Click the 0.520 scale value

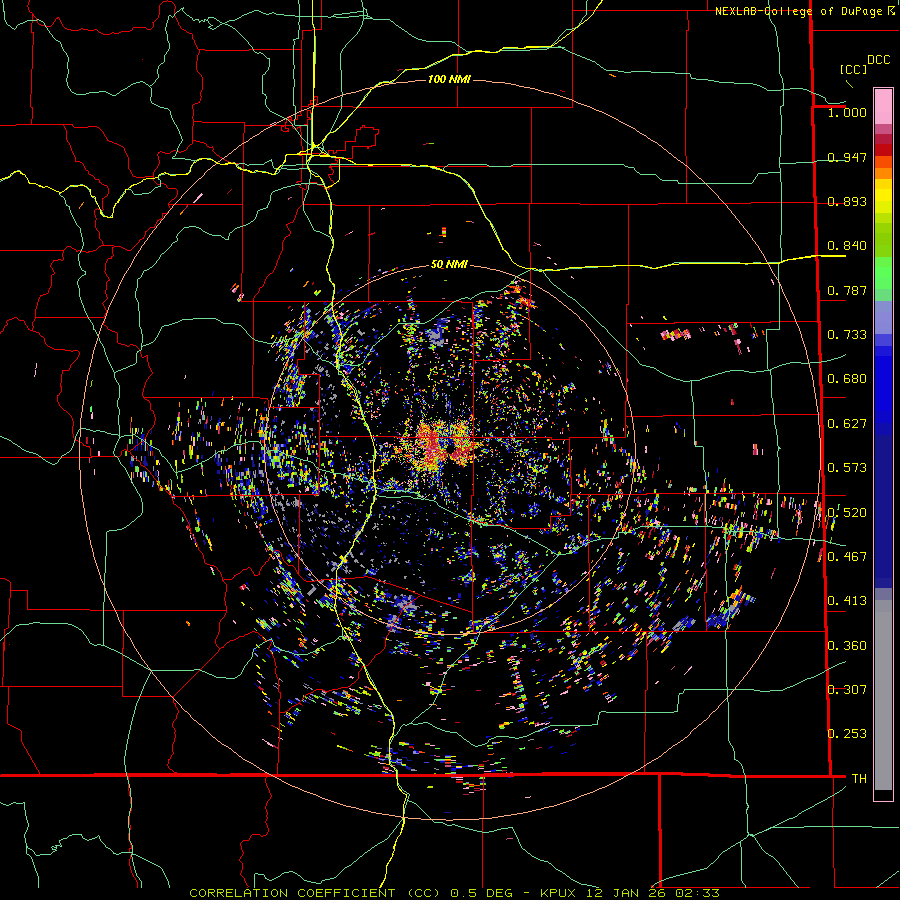tap(847, 513)
